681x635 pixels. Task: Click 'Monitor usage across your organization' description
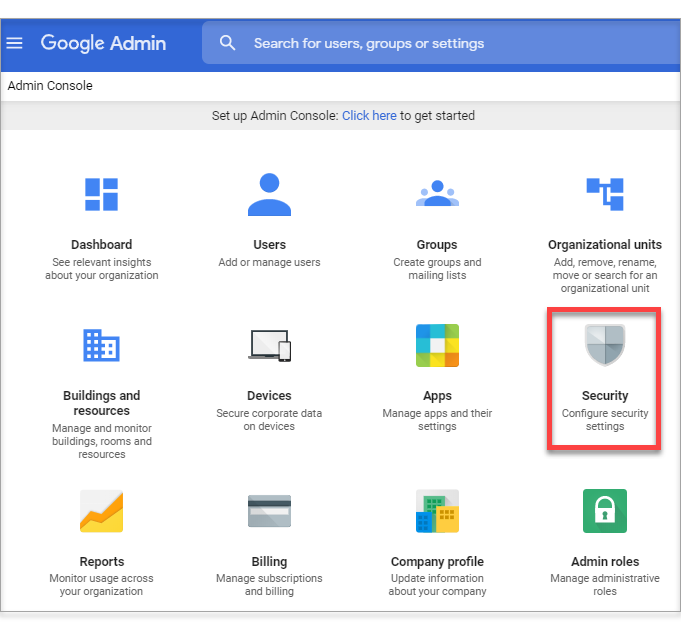[x=101, y=585]
